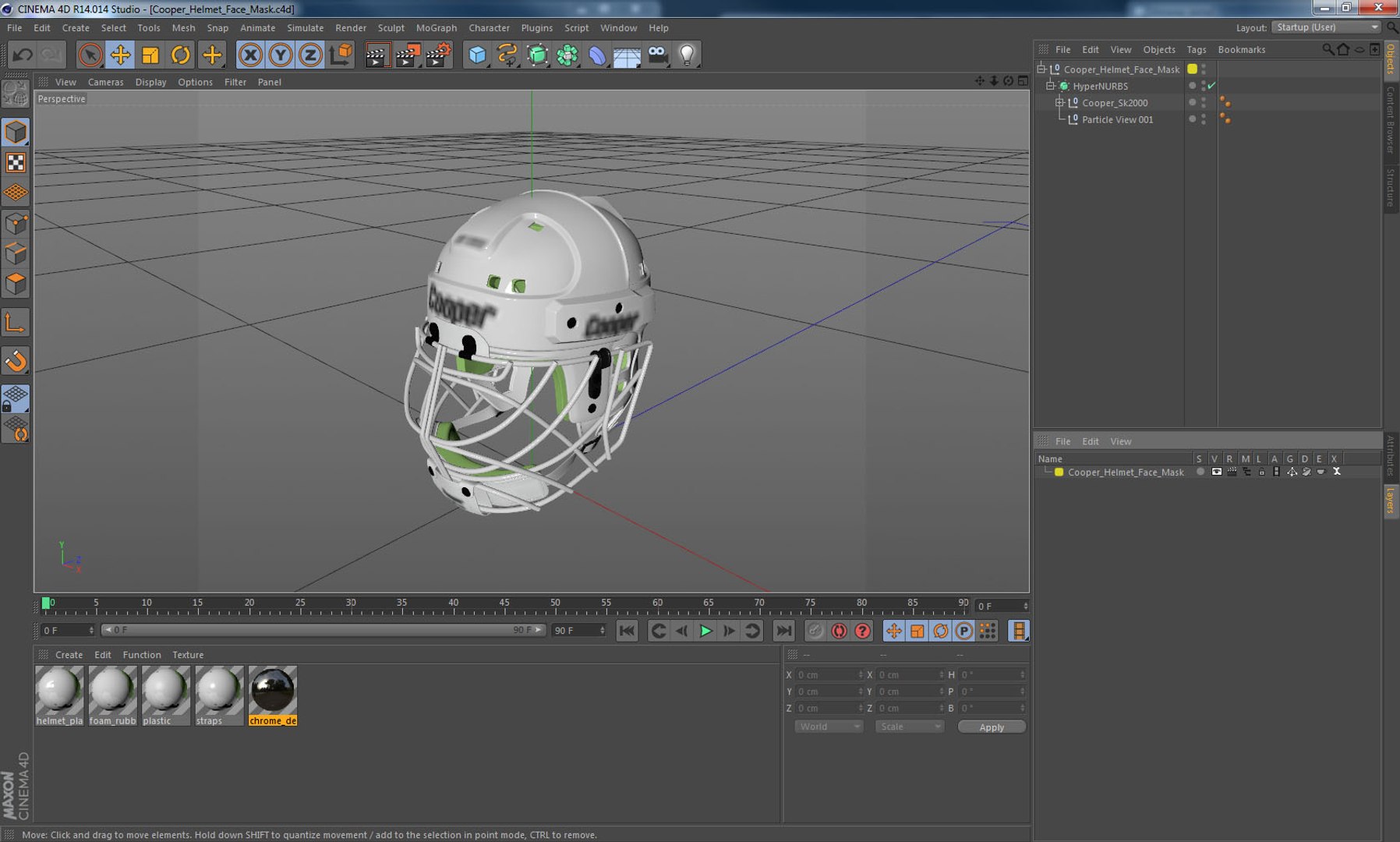1400x842 pixels.
Task: Switch to Texture mode
Action: point(16,162)
